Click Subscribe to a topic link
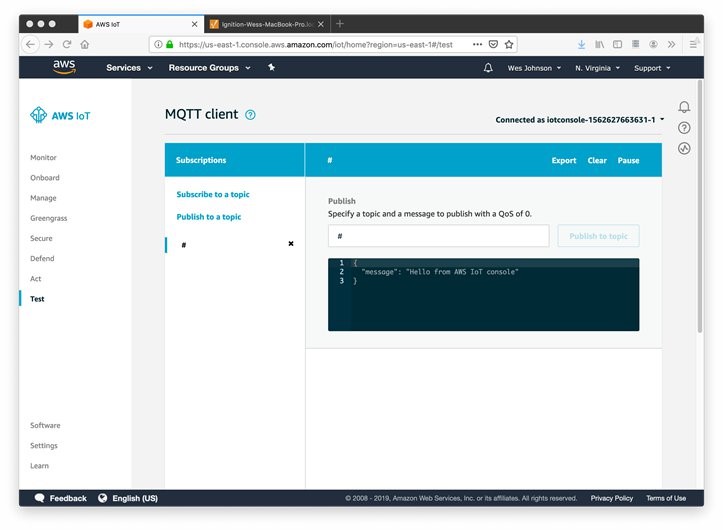Viewport: 723px width, 530px height. pyautogui.click(x=213, y=194)
